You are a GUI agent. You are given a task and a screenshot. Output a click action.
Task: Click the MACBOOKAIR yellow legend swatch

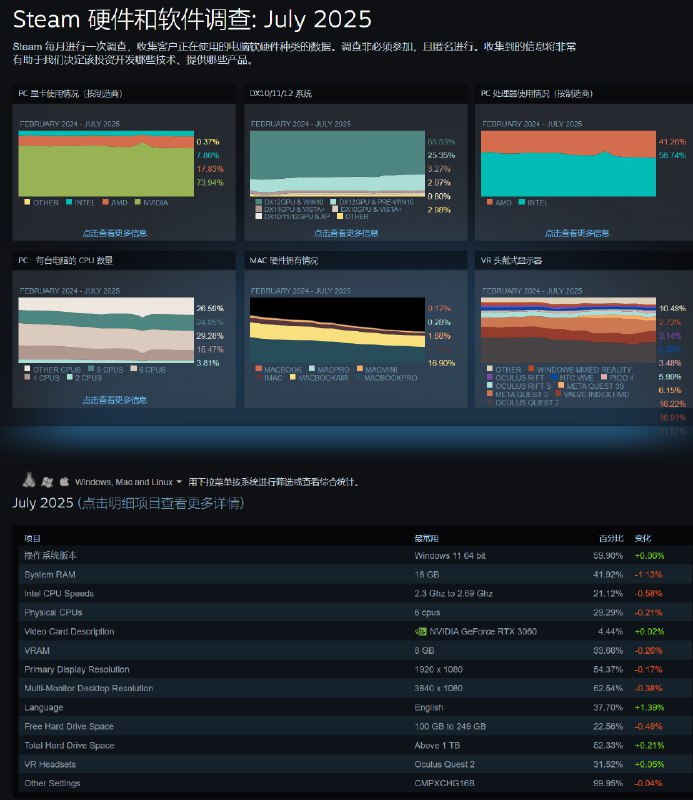pos(292,377)
